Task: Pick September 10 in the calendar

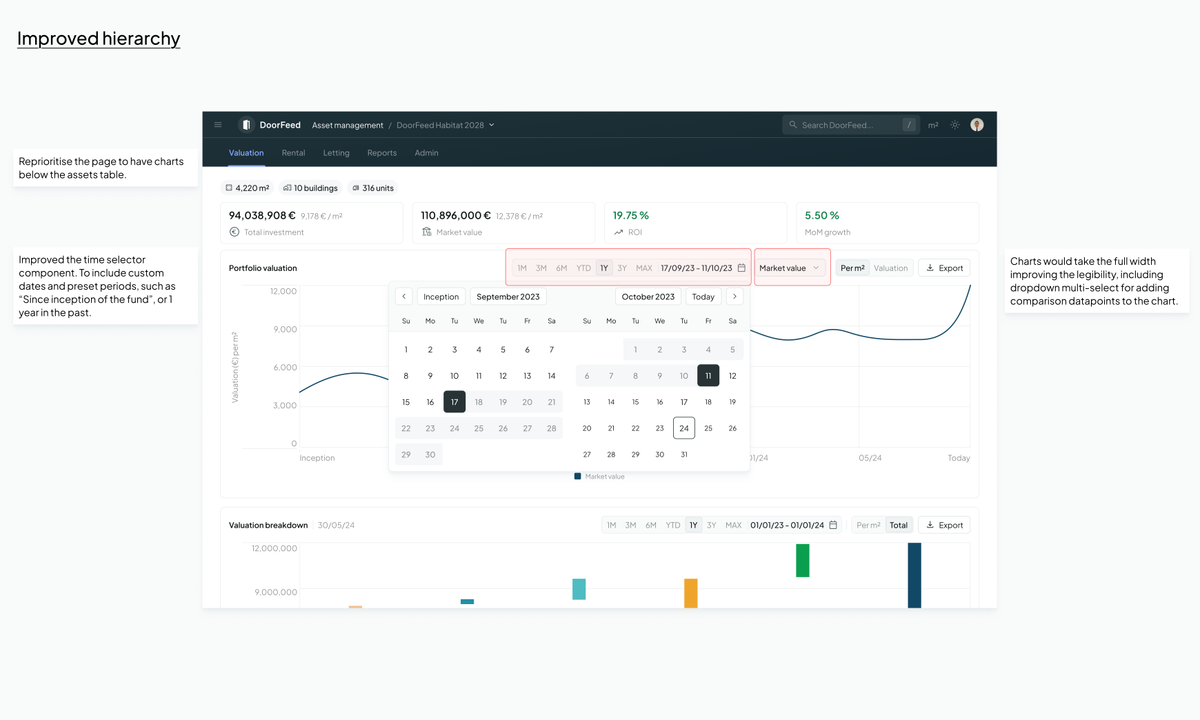Action: [x=454, y=376]
